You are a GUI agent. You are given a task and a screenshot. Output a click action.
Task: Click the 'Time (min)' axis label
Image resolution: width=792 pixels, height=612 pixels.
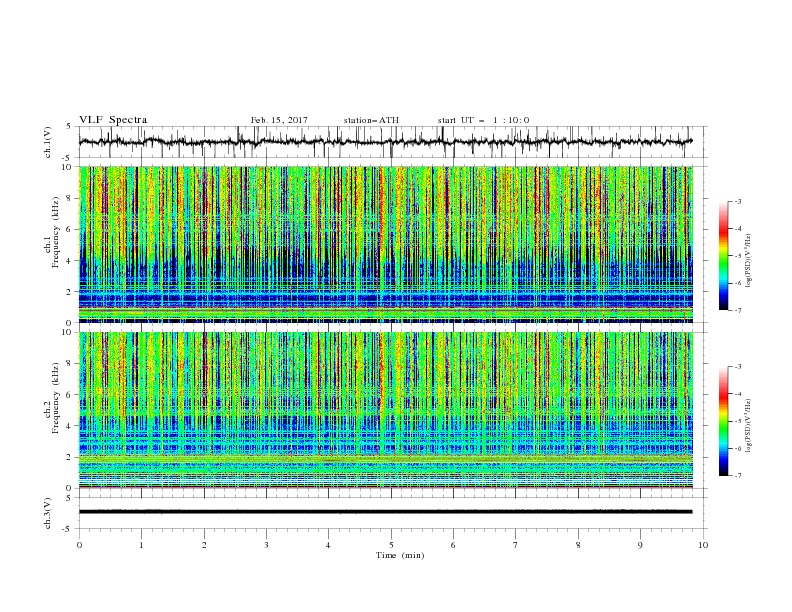click(x=400, y=555)
